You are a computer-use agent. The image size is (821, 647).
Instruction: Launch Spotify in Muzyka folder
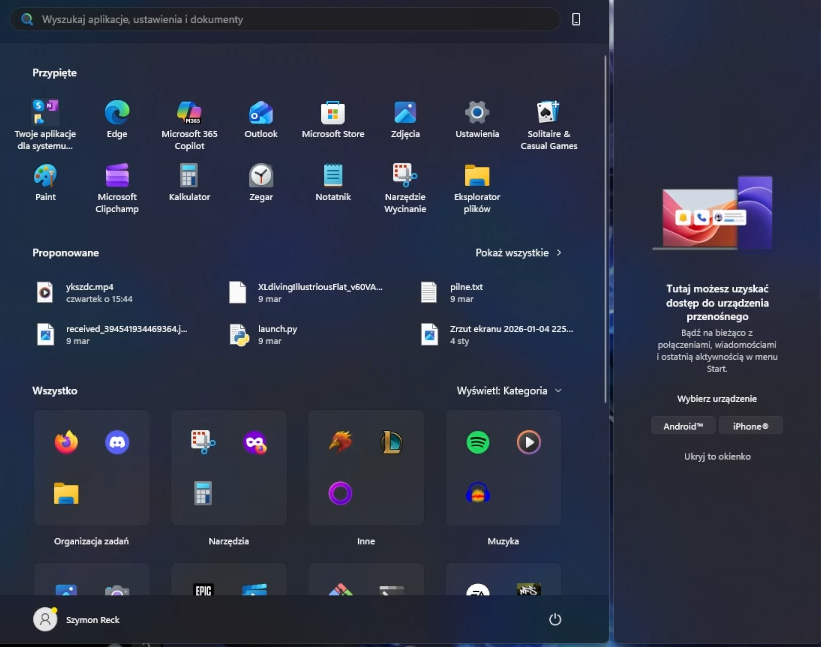478,442
